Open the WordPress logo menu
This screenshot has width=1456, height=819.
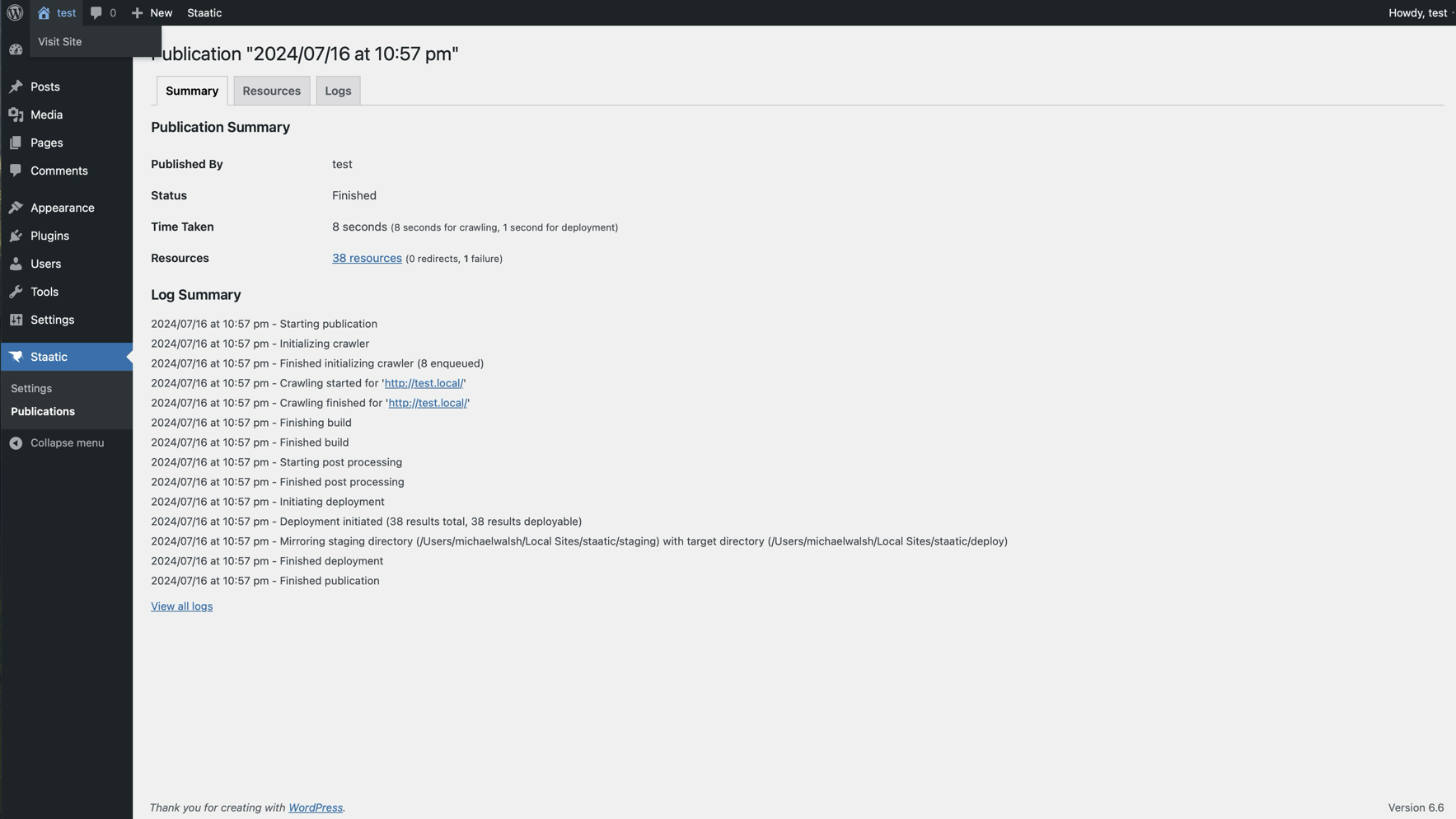click(x=13, y=12)
